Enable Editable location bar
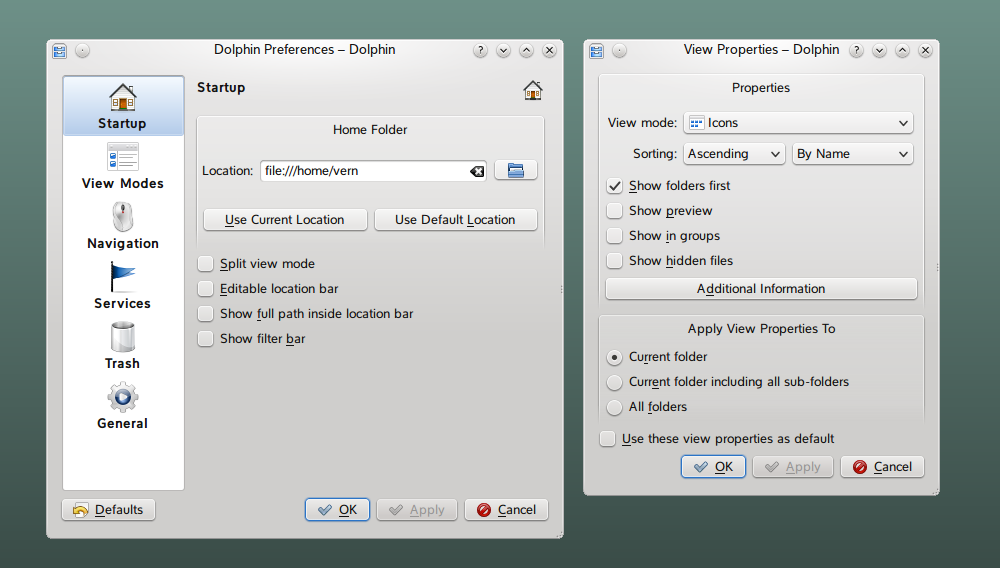The height and width of the screenshot is (568, 1000). (x=205, y=289)
